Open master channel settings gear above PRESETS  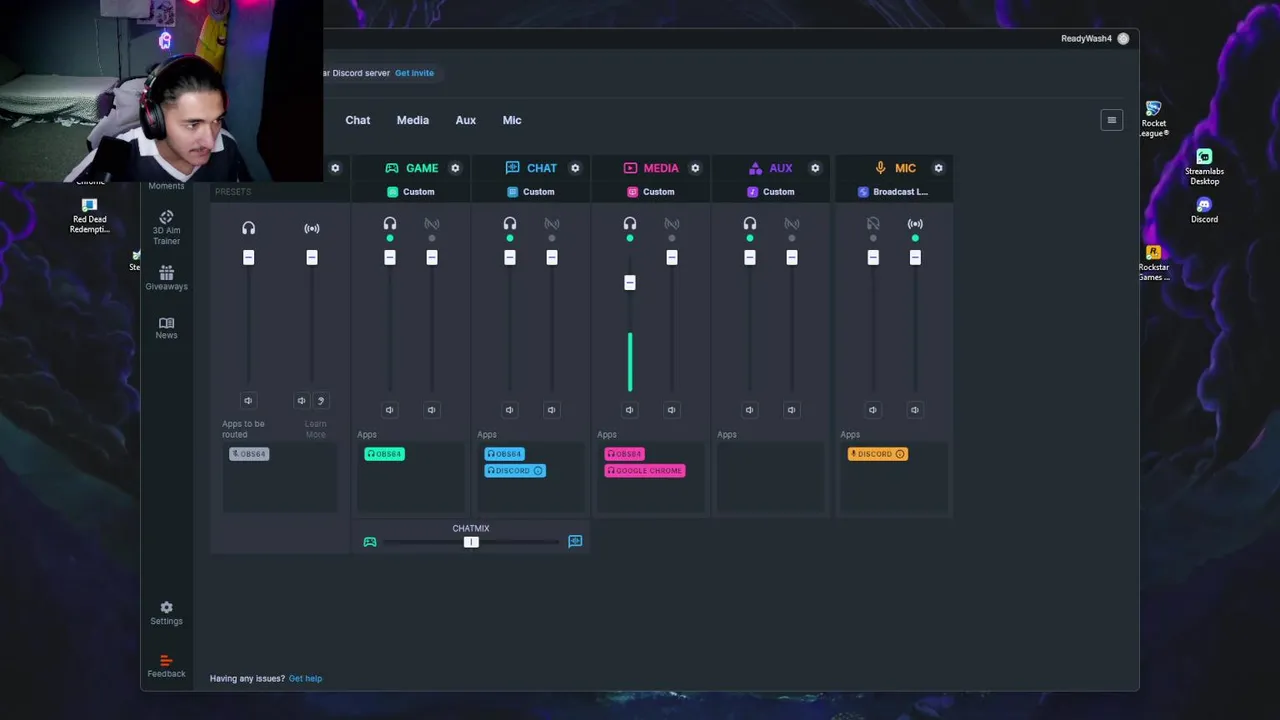click(335, 168)
